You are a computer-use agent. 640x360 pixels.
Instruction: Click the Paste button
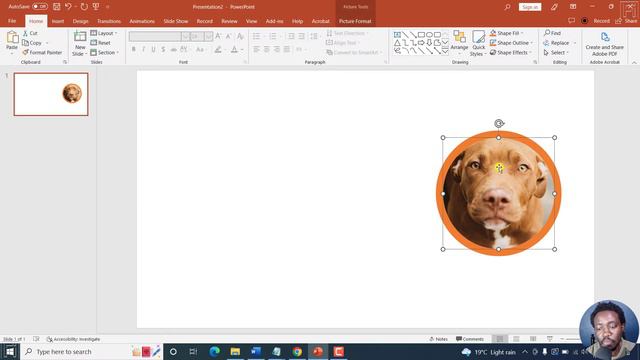(12, 42)
